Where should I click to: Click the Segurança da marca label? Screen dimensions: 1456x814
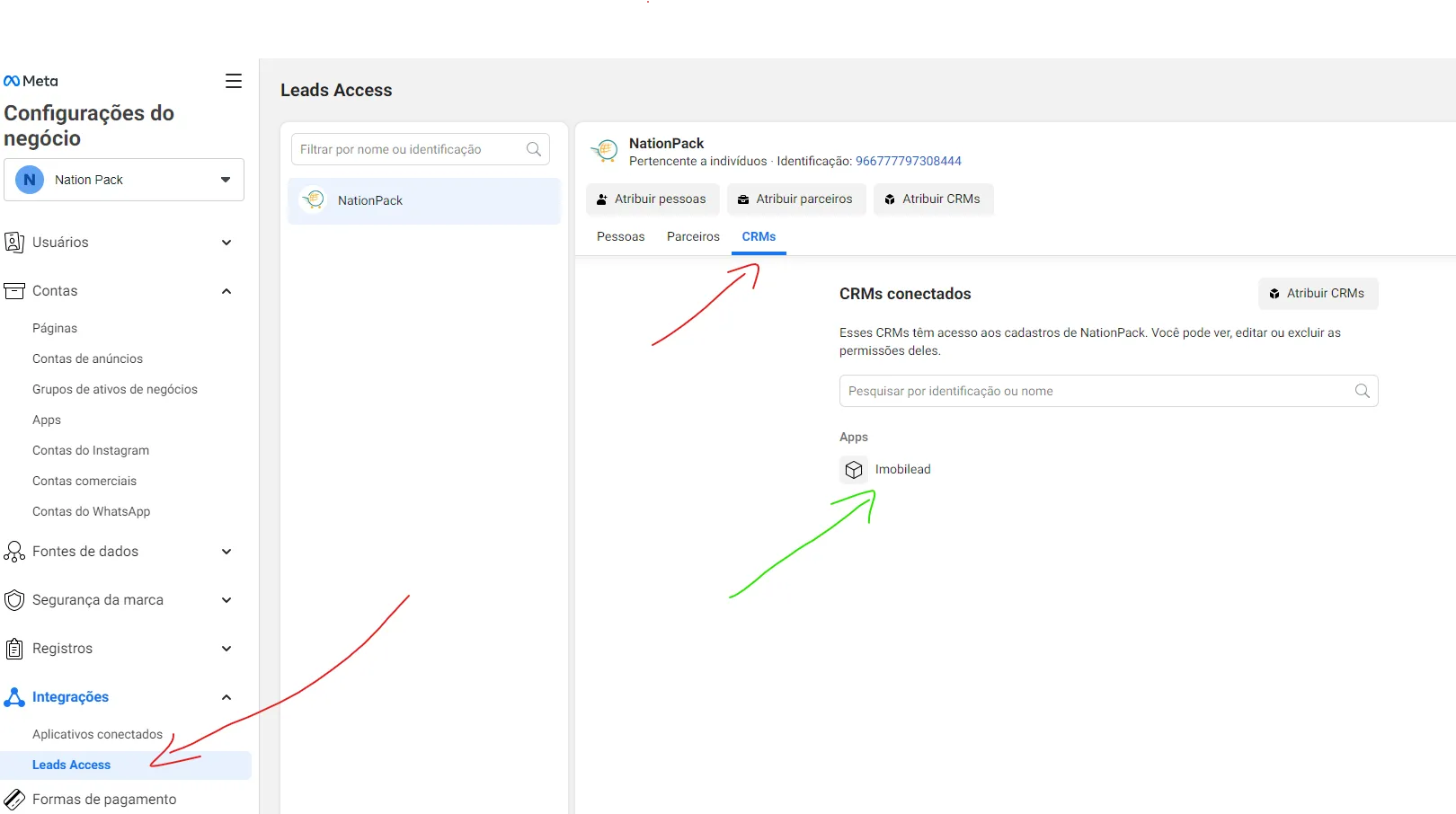[98, 600]
